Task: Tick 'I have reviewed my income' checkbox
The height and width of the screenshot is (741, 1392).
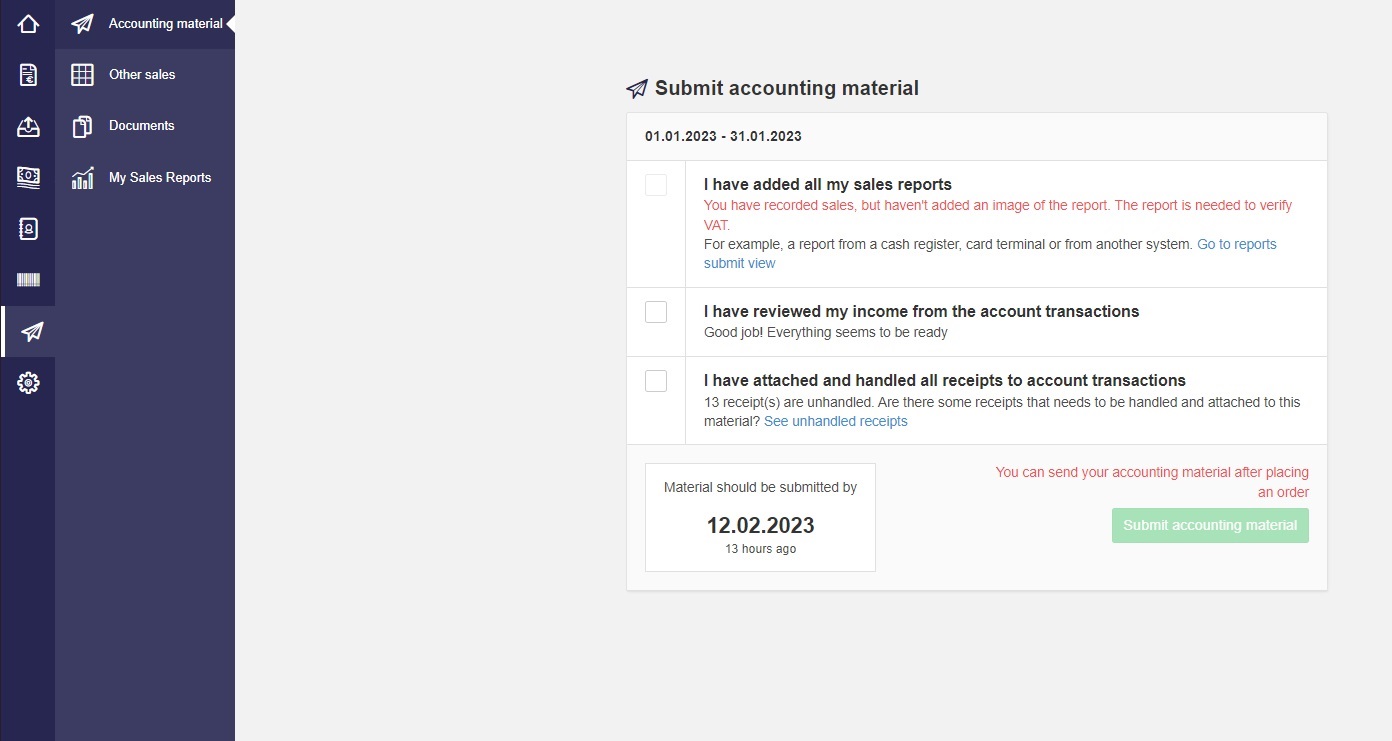Action: [656, 312]
